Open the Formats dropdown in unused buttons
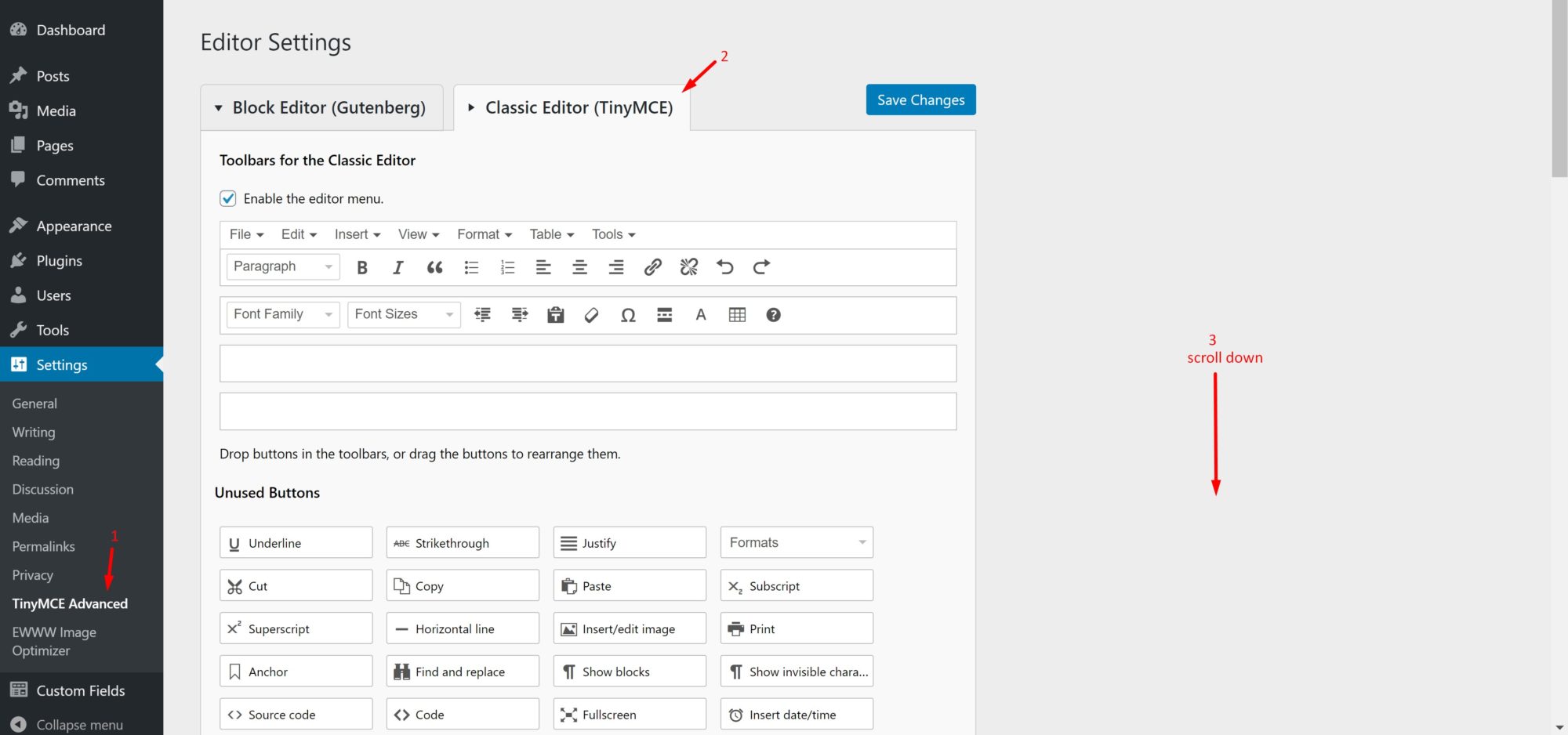1568x735 pixels. tap(797, 542)
